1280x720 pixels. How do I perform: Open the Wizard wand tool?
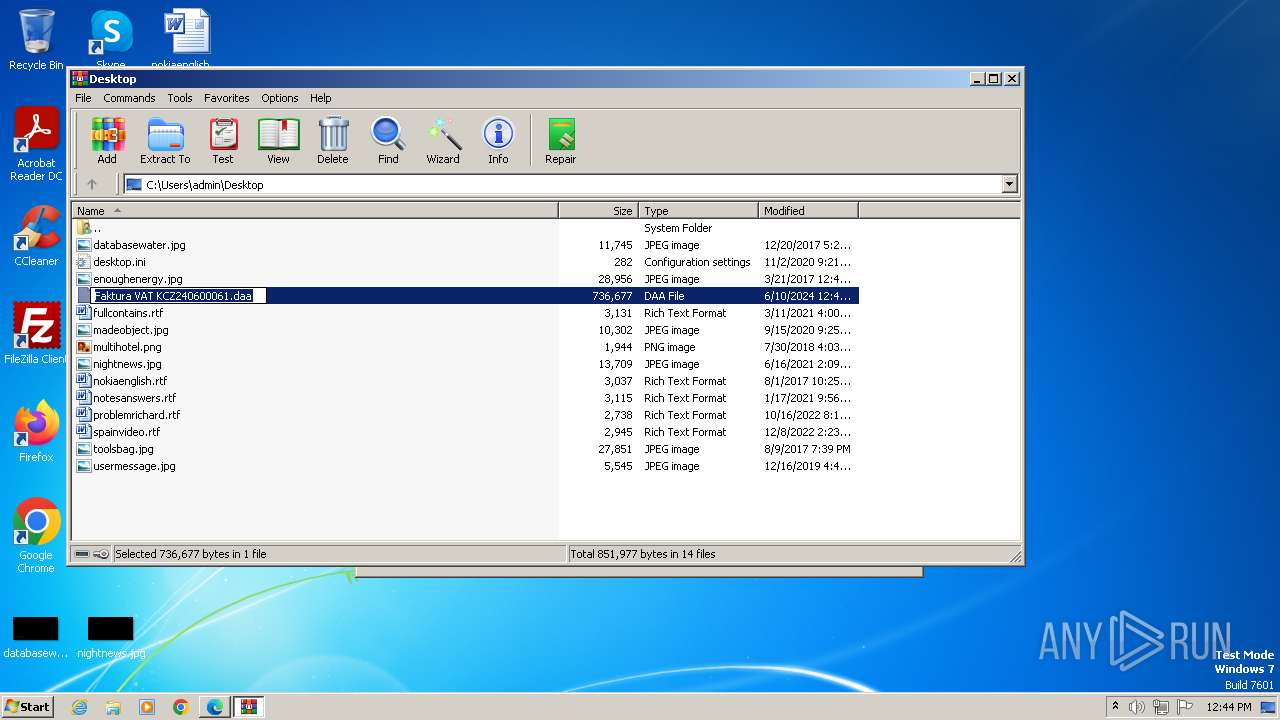tap(443, 140)
